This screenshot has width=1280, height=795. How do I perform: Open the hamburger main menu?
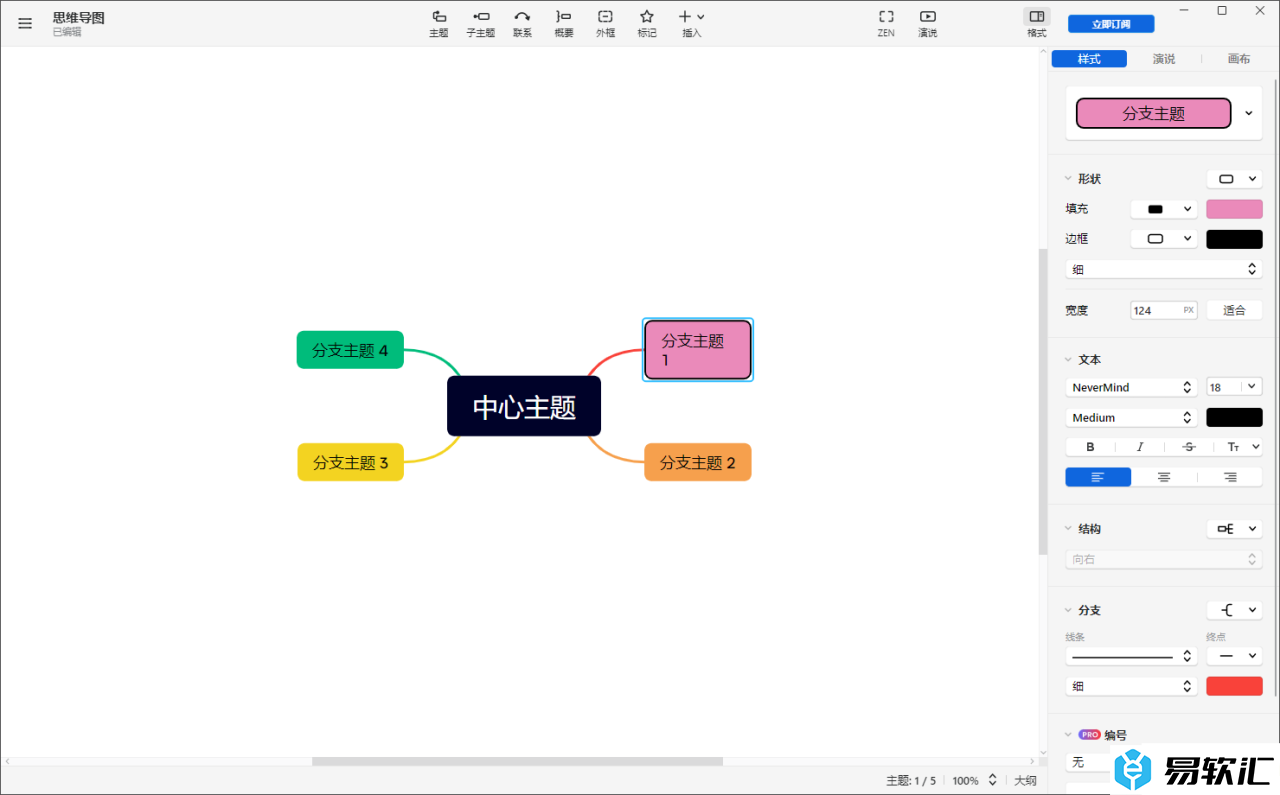coord(25,23)
